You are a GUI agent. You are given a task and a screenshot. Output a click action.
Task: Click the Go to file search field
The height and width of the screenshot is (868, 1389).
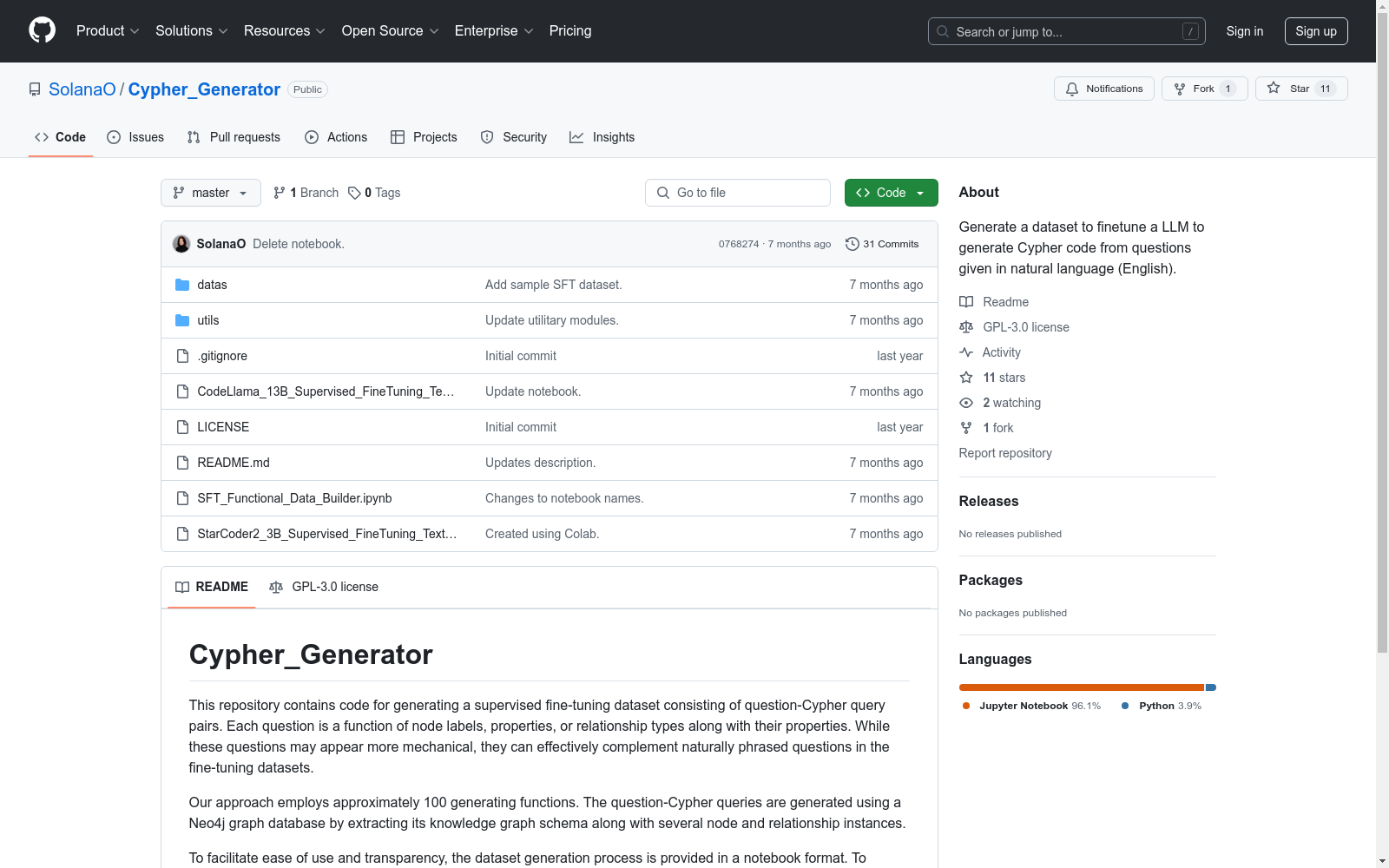[737, 193]
